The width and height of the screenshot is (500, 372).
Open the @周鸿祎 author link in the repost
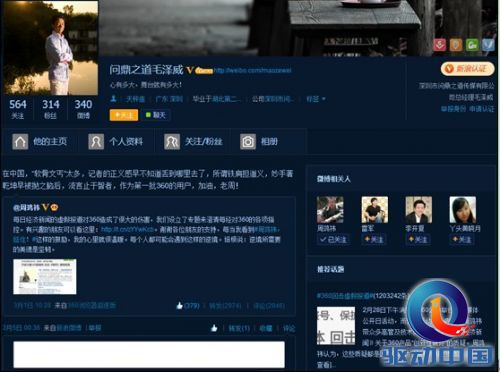coord(26,208)
